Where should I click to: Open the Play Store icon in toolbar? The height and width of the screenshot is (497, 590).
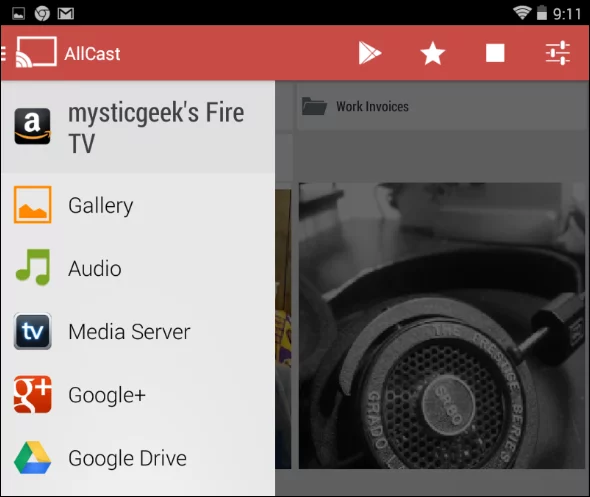coord(370,53)
